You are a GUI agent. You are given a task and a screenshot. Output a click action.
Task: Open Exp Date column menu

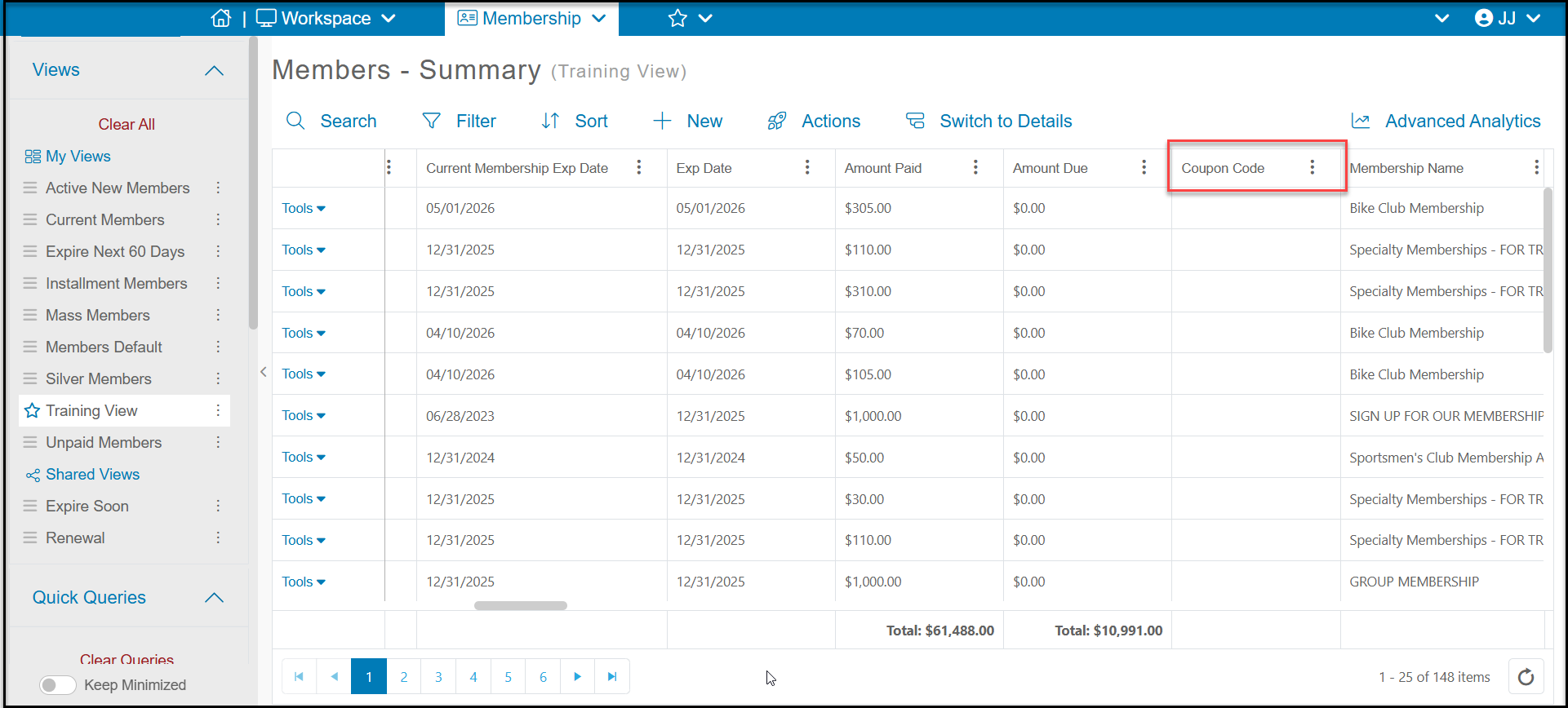point(807,167)
